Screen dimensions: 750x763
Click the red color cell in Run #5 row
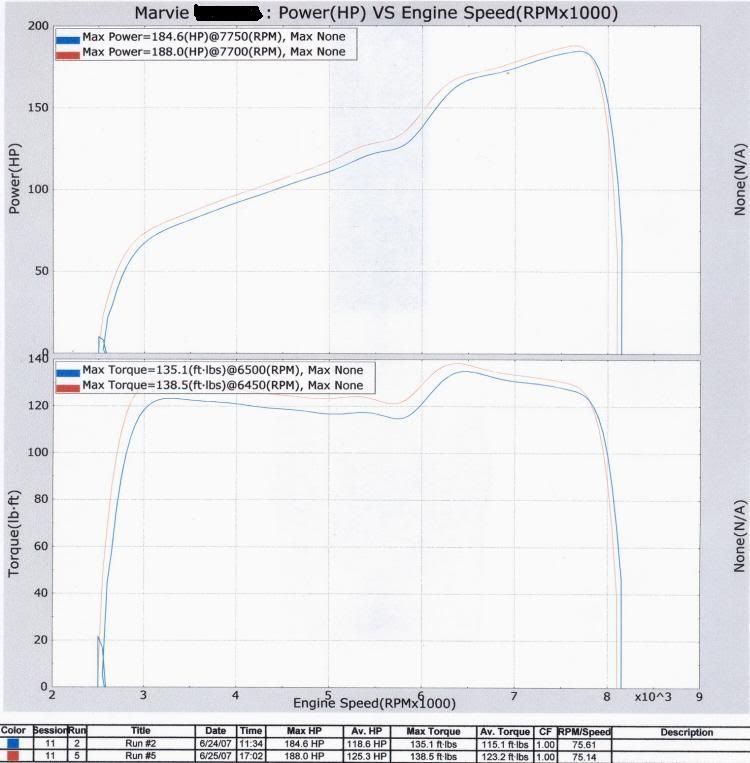15,757
